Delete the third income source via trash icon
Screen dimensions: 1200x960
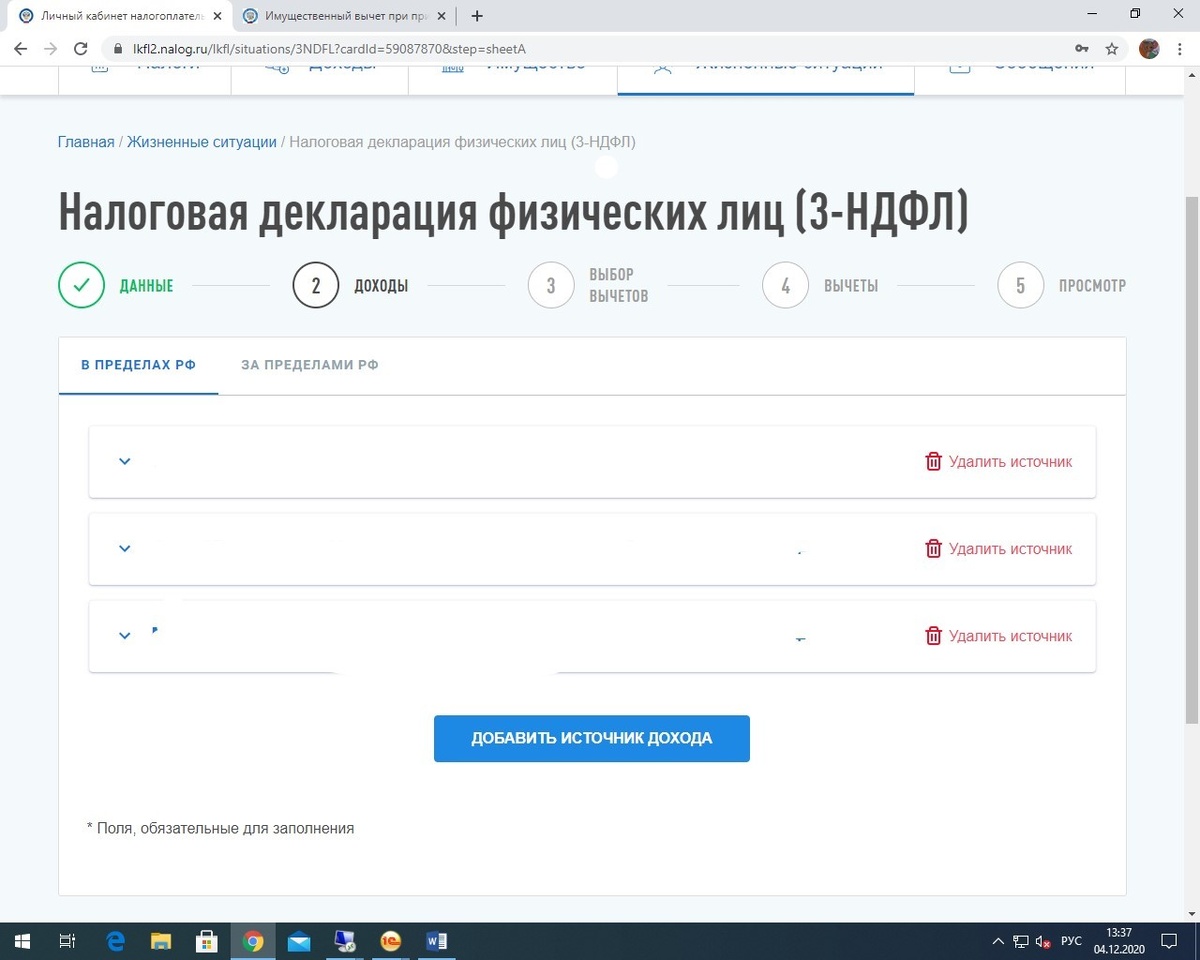pyautogui.click(x=933, y=635)
